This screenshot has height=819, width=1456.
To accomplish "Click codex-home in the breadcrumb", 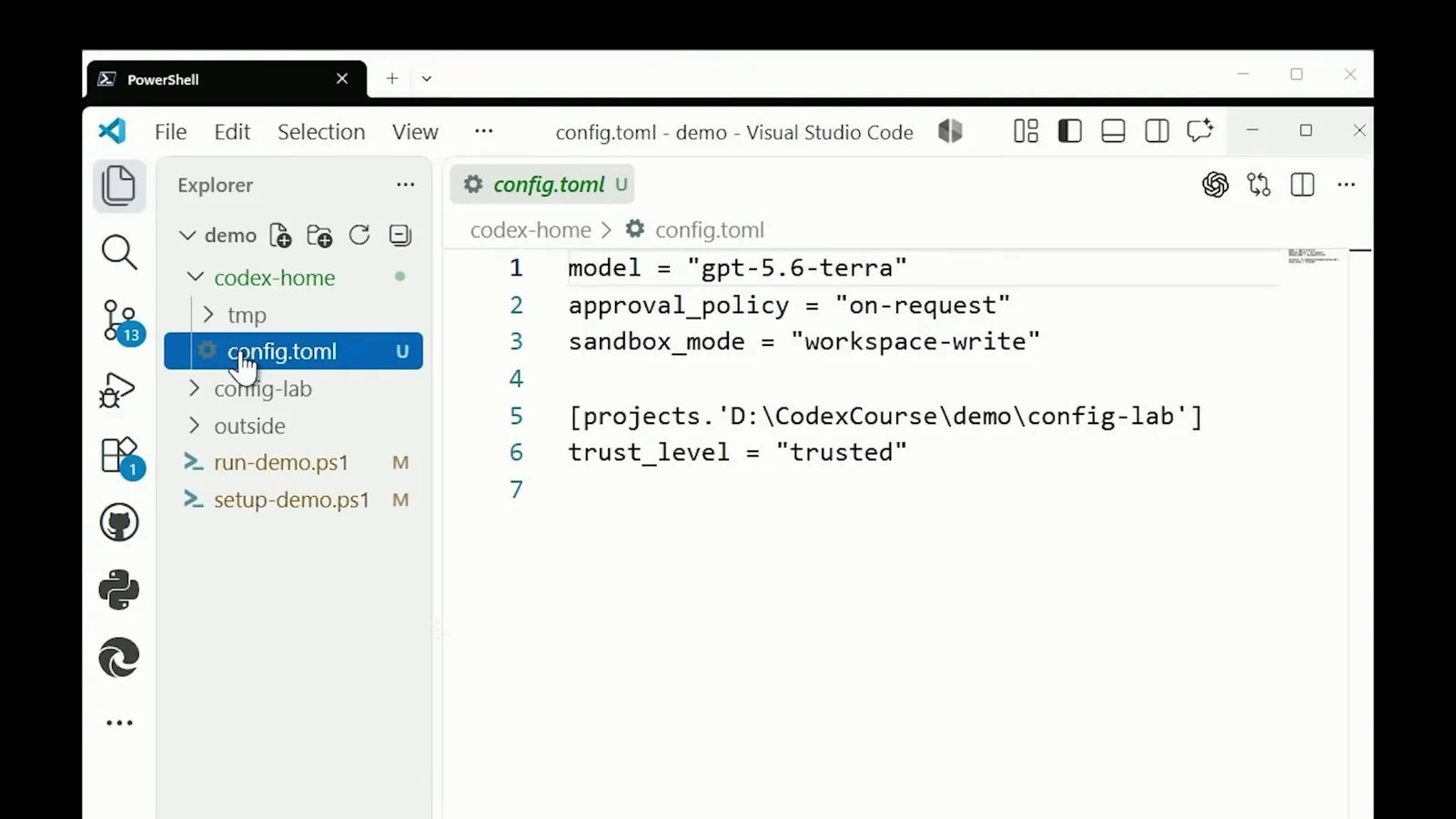I will (531, 230).
